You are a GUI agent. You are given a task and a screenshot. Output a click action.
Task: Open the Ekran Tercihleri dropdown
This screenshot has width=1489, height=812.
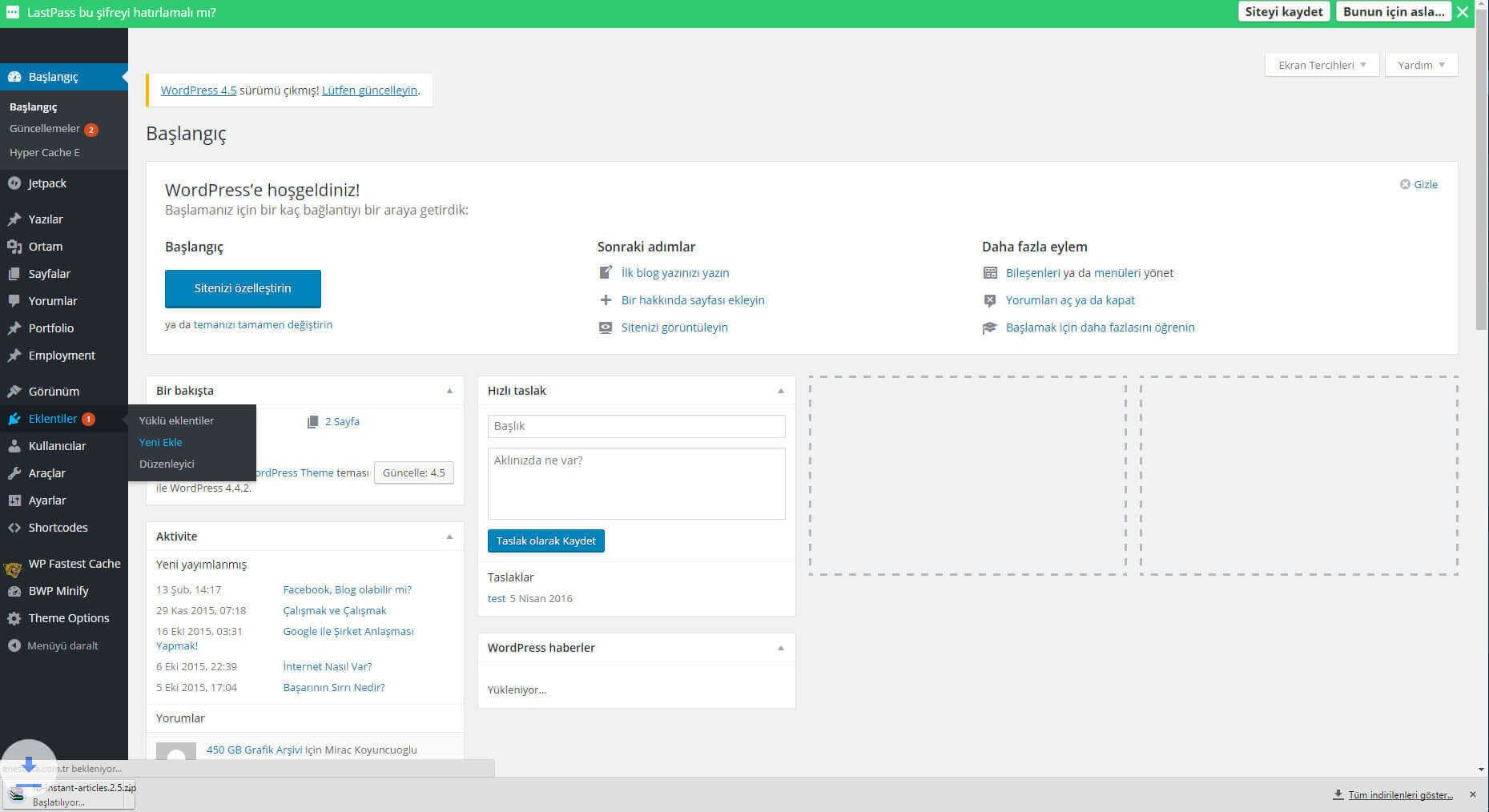pos(1322,65)
